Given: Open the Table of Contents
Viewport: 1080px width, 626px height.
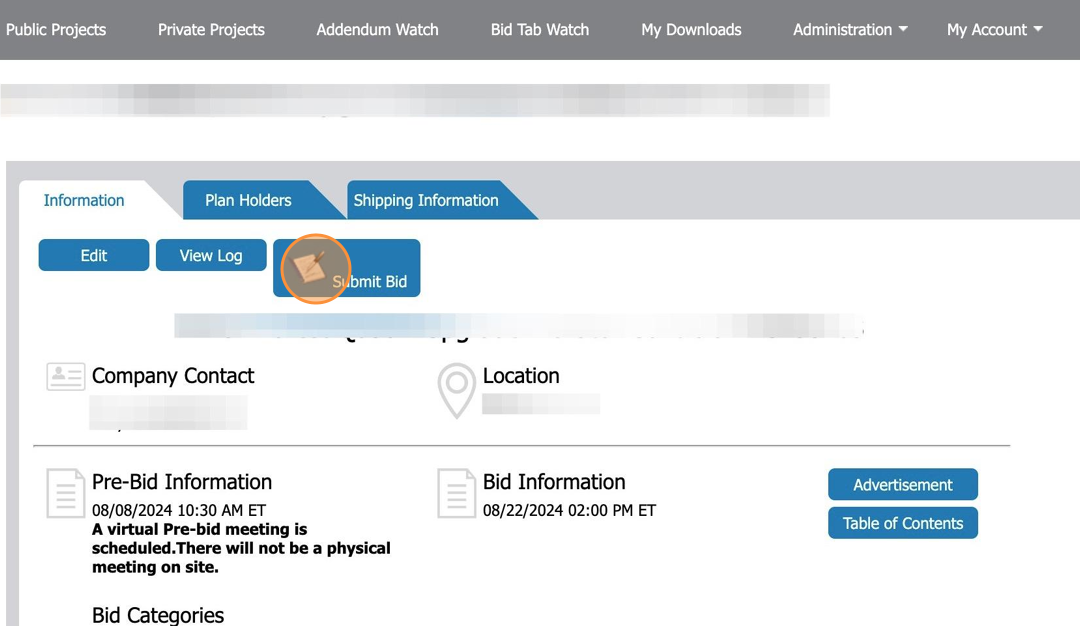Looking at the screenshot, I should click(x=903, y=522).
